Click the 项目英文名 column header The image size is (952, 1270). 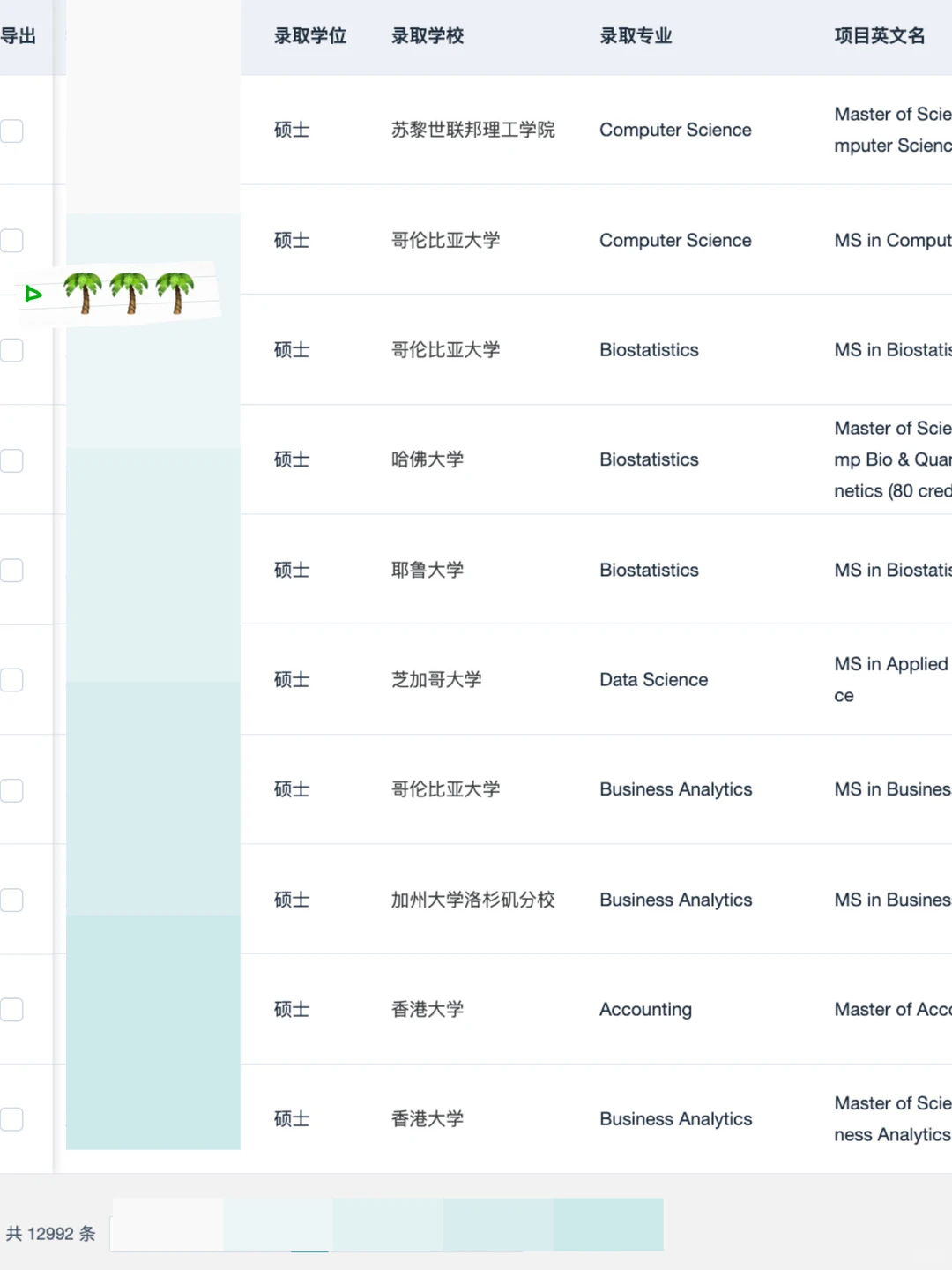[880, 36]
